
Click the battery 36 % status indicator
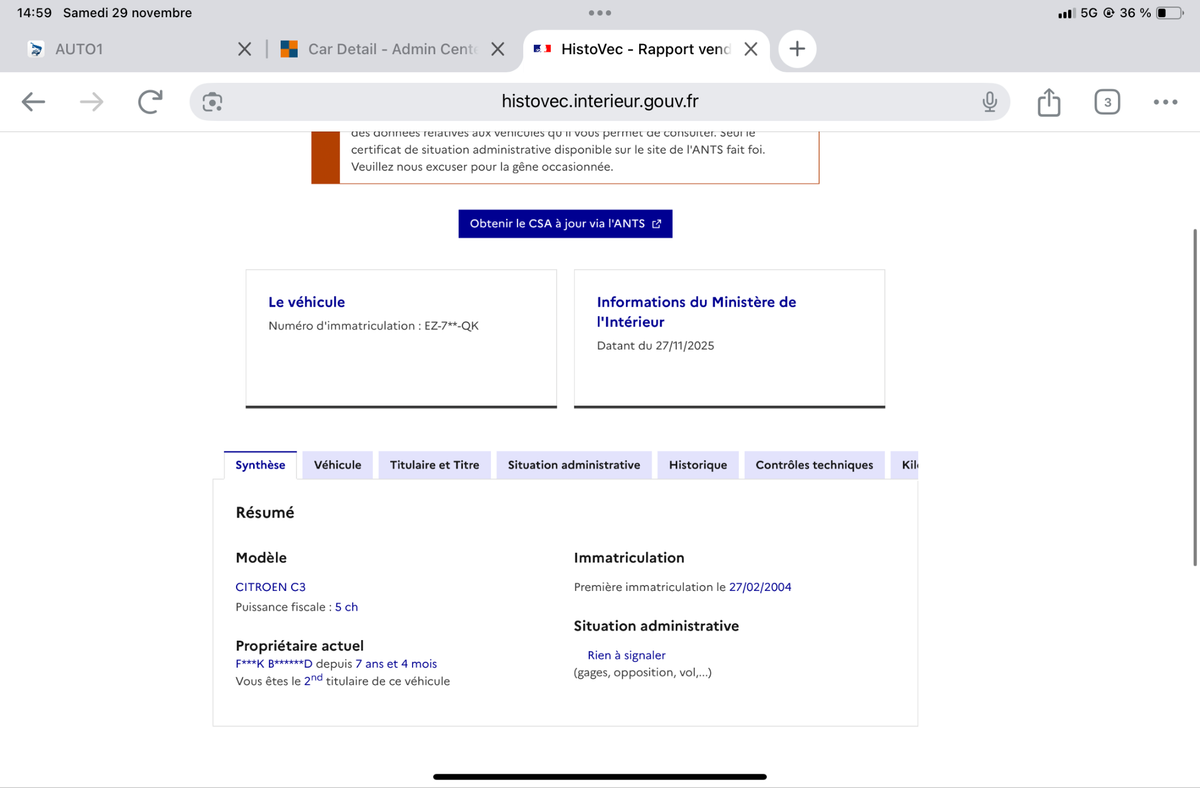click(1151, 13)
